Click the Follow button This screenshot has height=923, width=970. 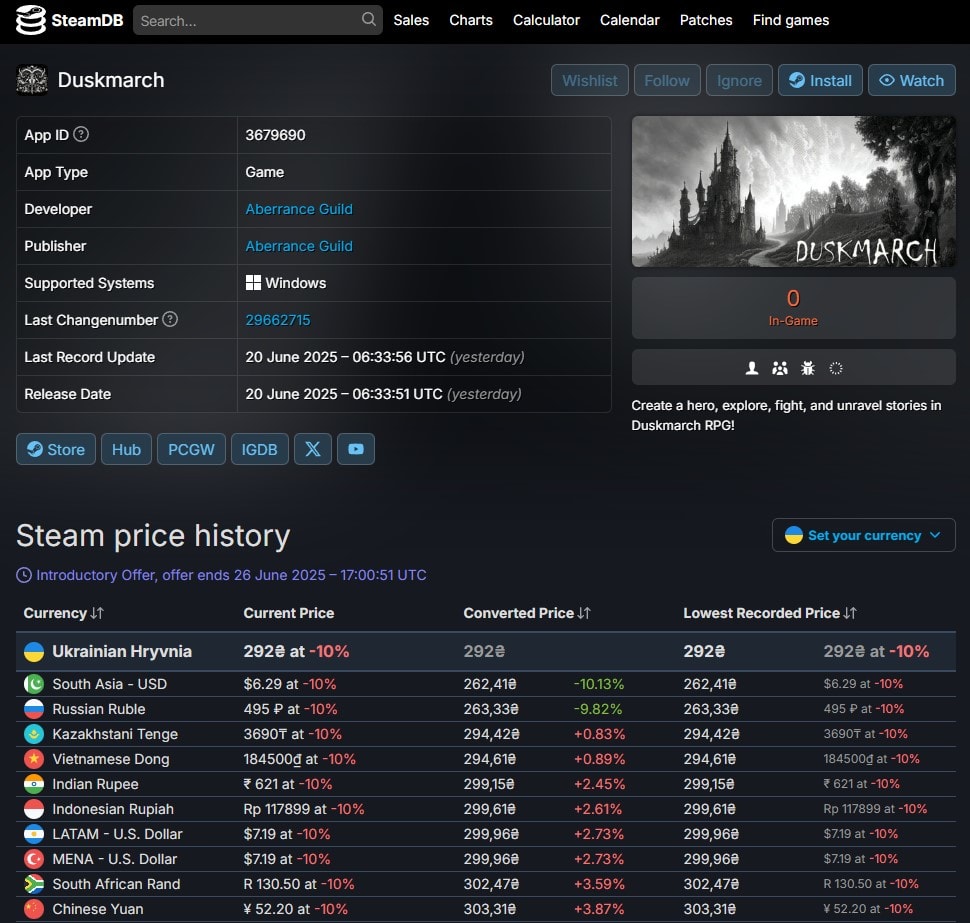click(x=667, y=80)
